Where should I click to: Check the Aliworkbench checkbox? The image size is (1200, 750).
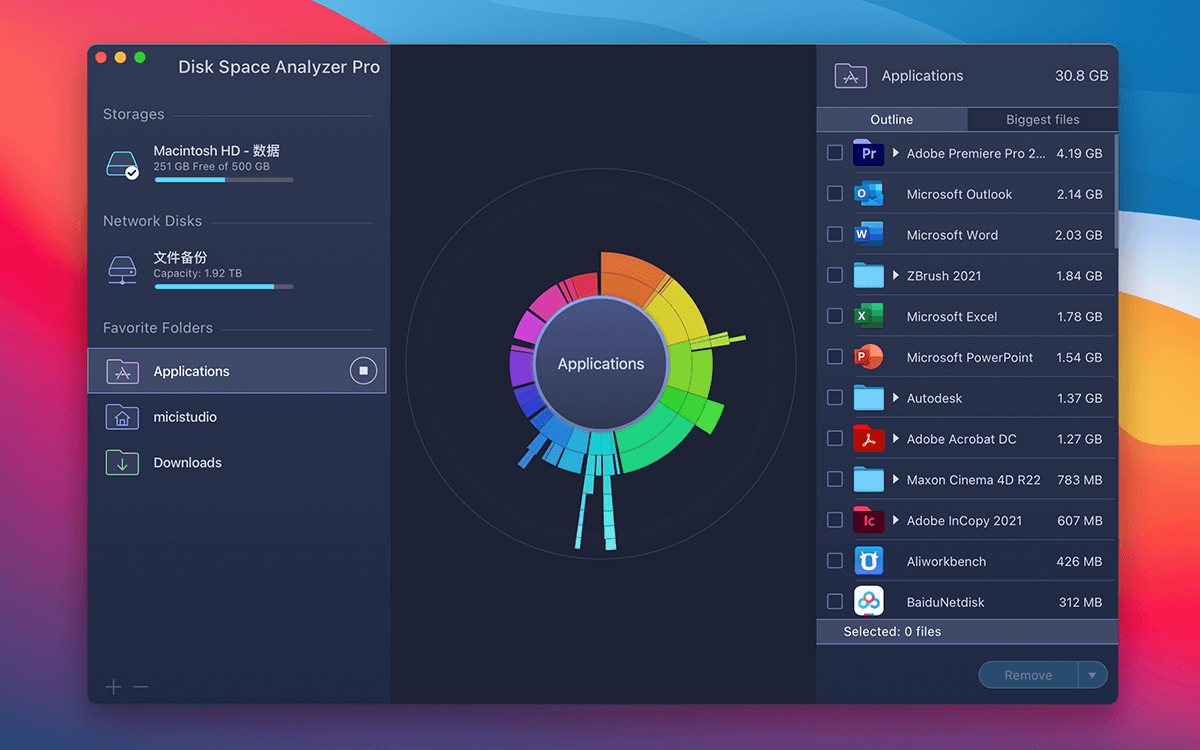click(x=835, y=561)
